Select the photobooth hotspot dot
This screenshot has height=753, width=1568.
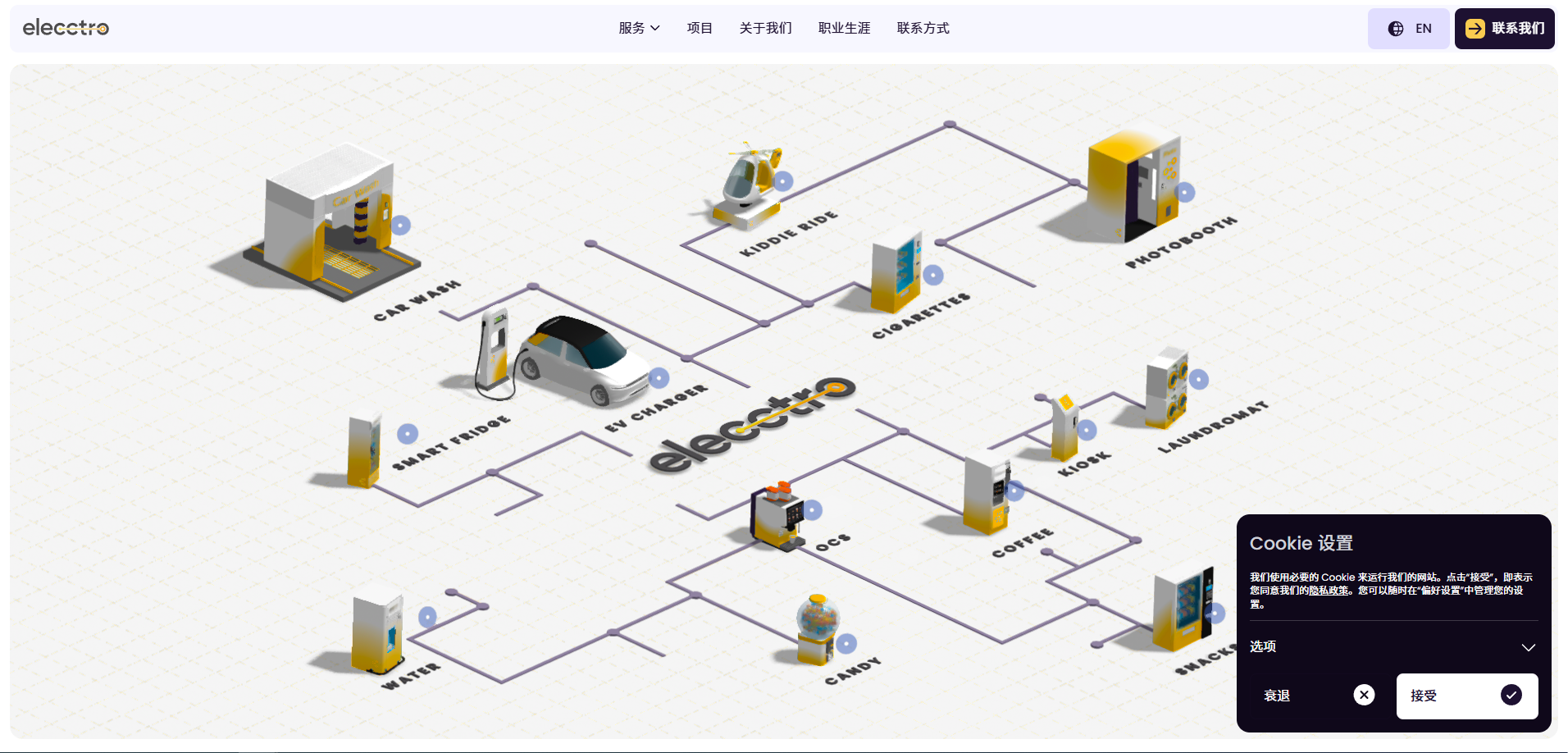tap(1184, 192)
